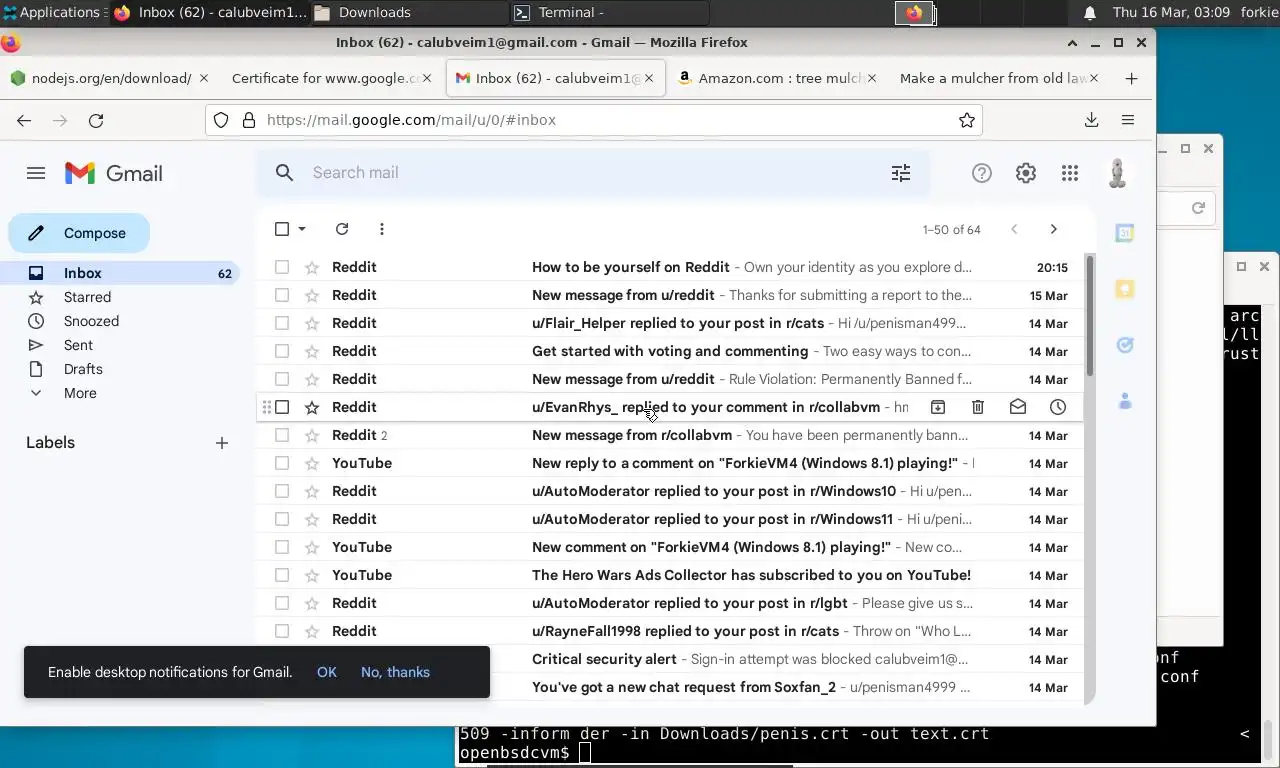Open Google apps grid
The image size is (1280, 768).
click(1070, 173)
